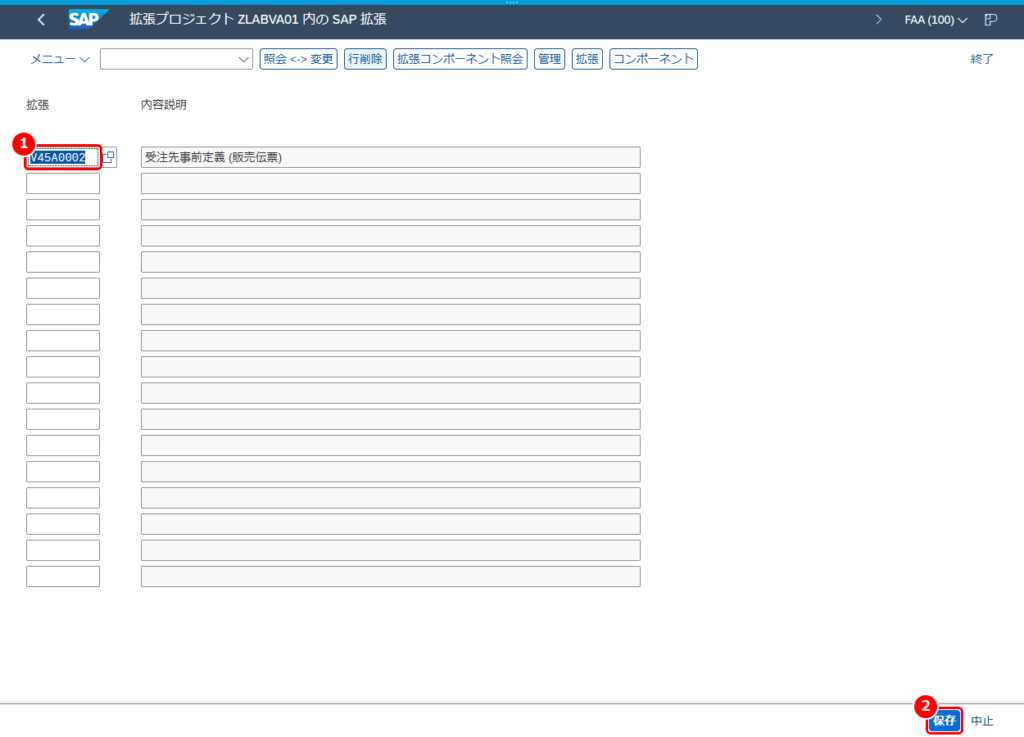This screenshot has width=1024, height=737.
Task: Save with the 保存 button
Action: click(x=944, y=721)
